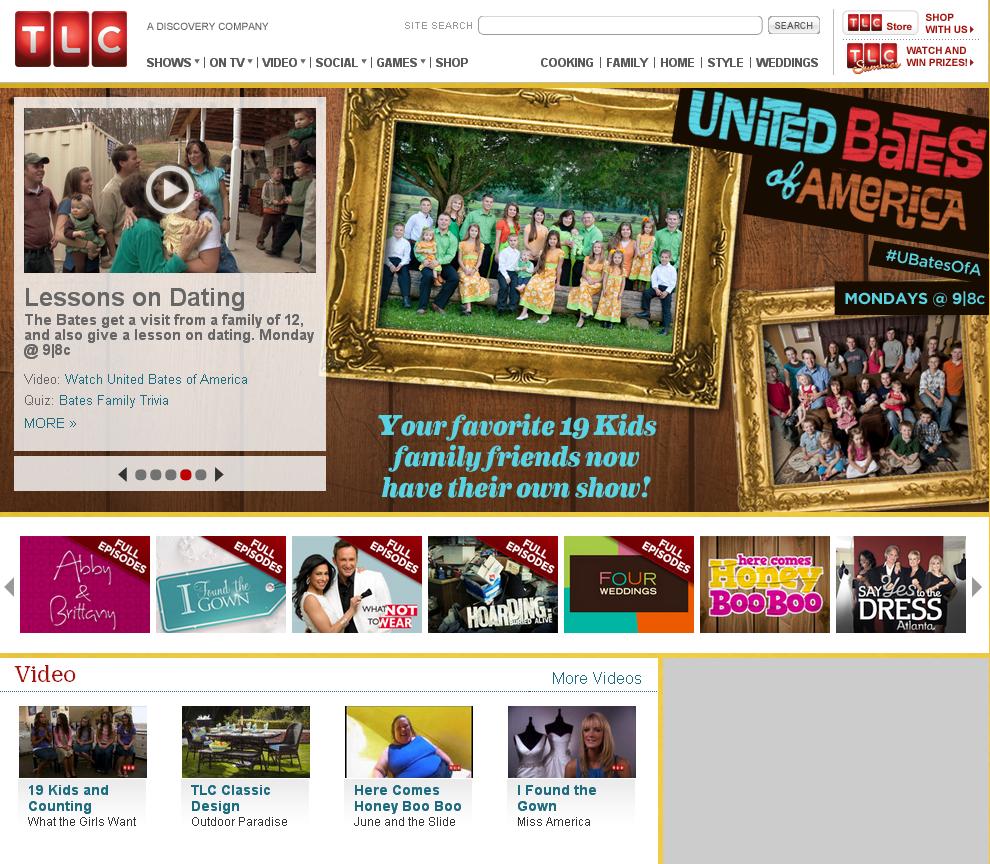Open the FAMILY section
Viewport: 990px width, 864px height.
(x=627, y=63)
